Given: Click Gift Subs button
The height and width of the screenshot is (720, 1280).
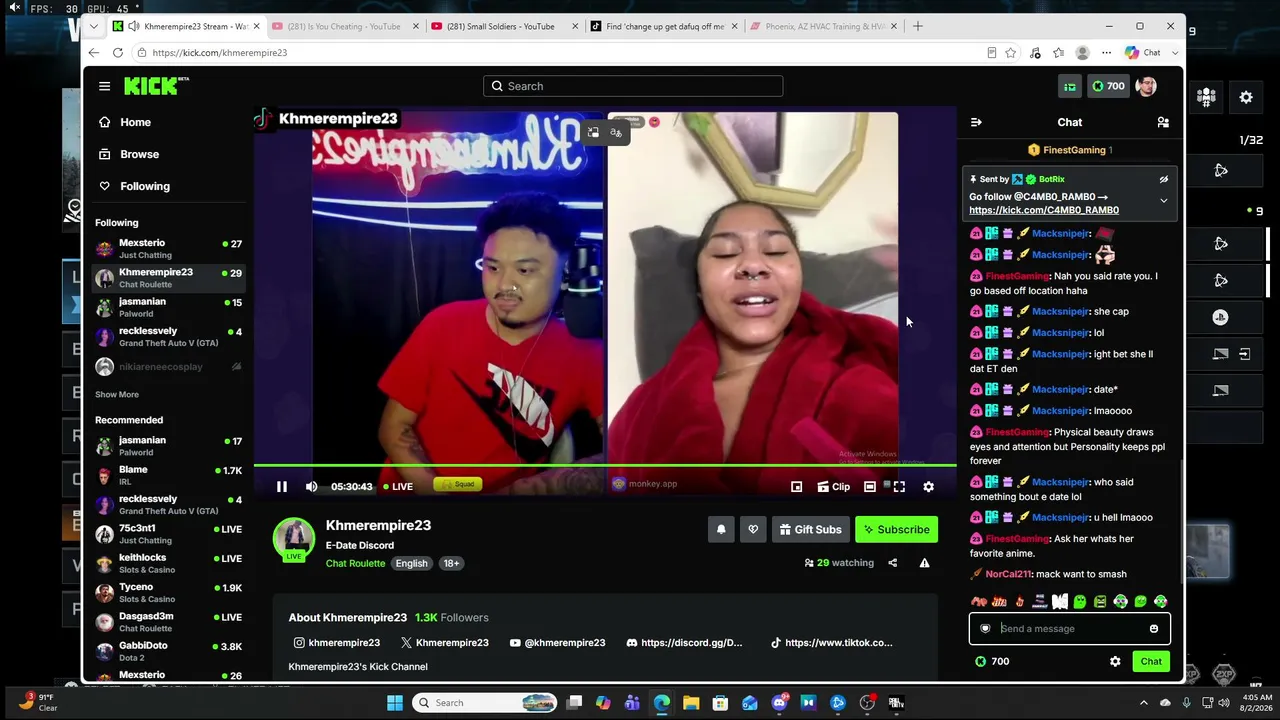Looking at the screenshot, I should pos(811,530).
